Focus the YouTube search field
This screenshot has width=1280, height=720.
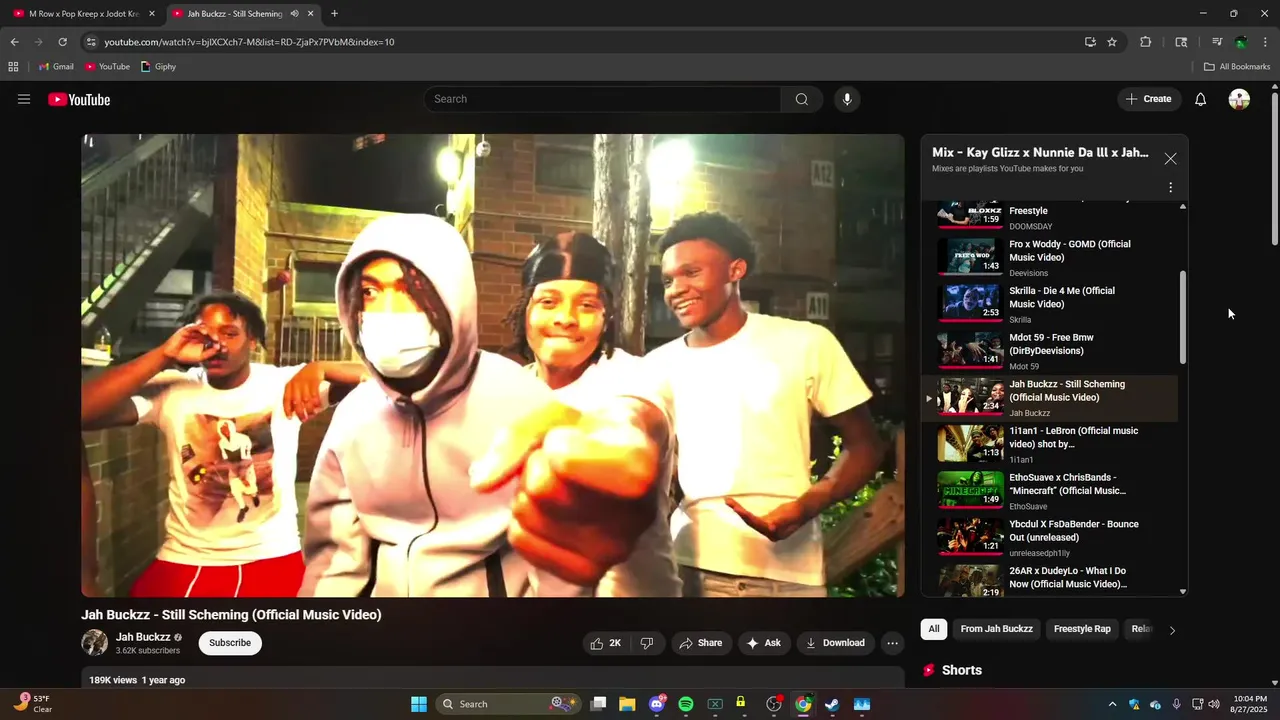pyautogui.click(x=603, y=99)
